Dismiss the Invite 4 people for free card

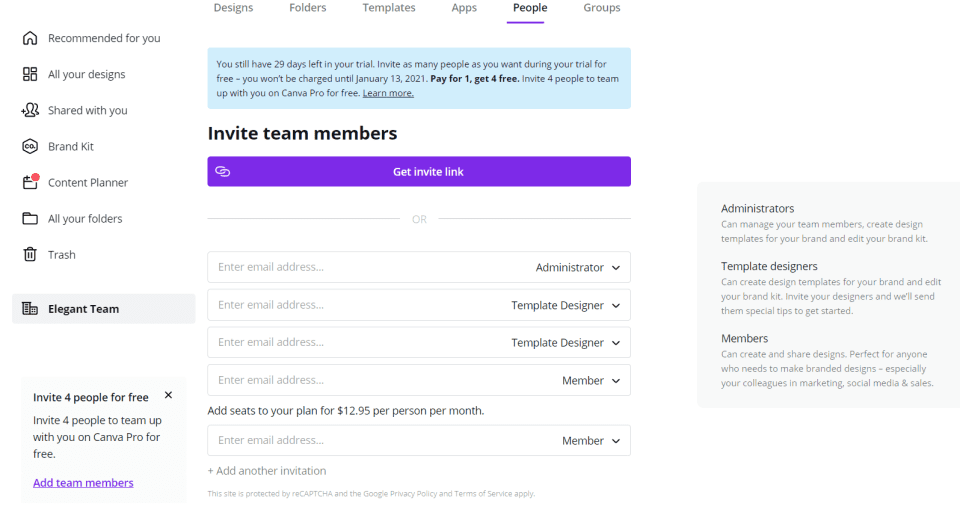pyautogui.click(x=168, y=396)
